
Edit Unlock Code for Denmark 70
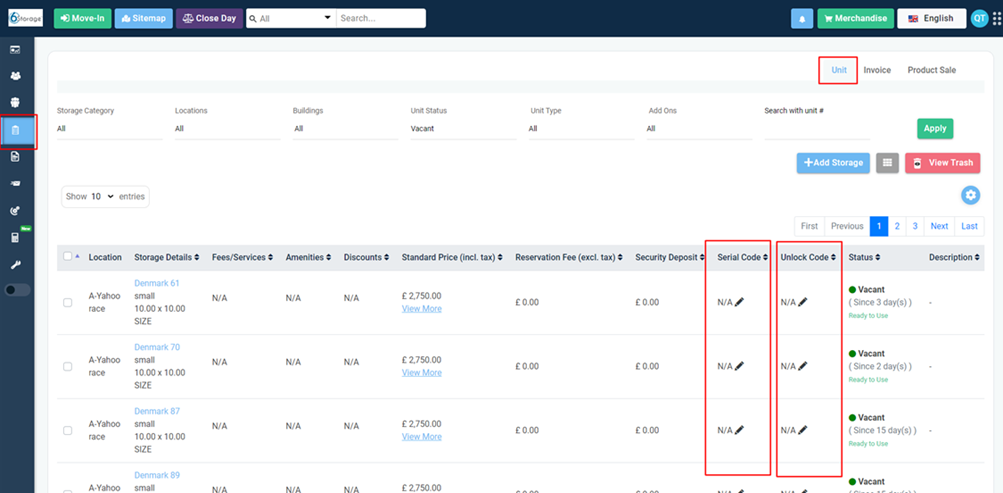pyautogui.click(x=802, y=366)
